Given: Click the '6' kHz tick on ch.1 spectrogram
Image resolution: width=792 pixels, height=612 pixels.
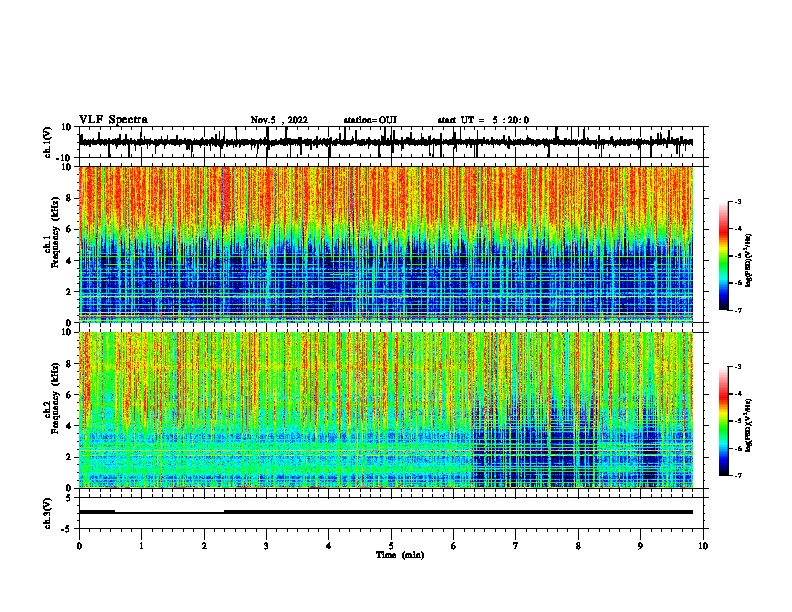Looking at the screenshot, I should pyautogui.click(x=69, y=230).
